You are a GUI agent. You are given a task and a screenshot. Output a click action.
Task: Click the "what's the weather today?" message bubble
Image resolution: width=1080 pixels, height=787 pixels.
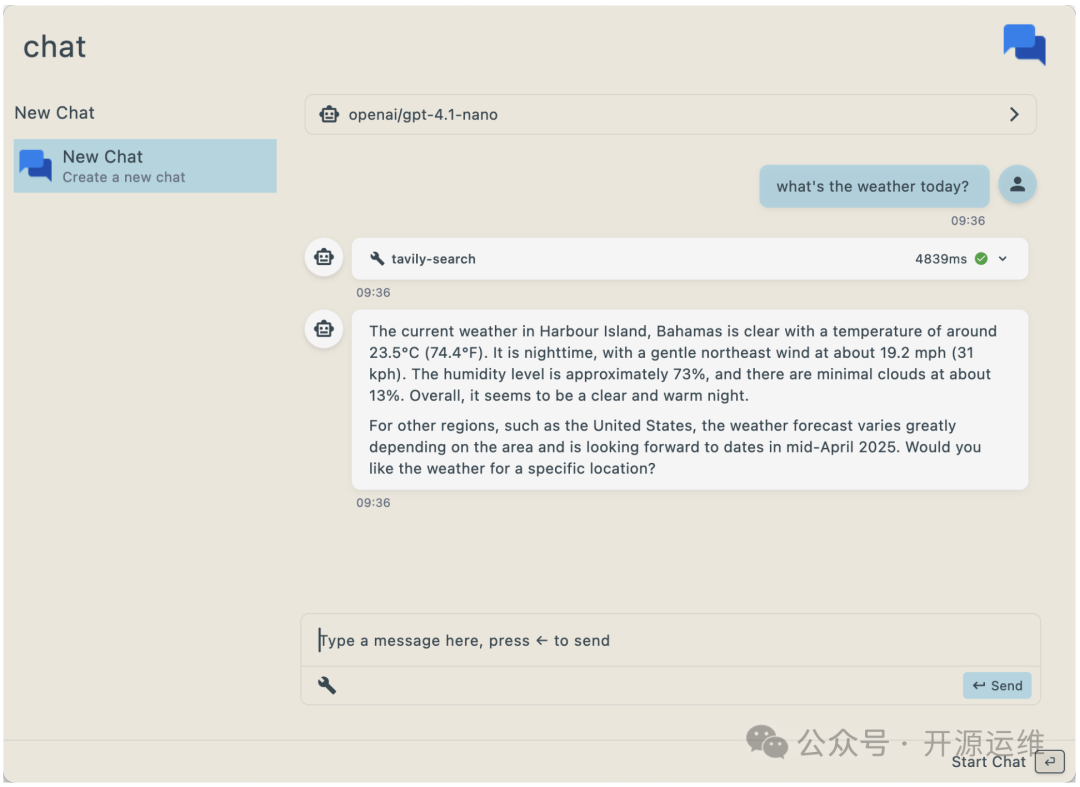click(873, 186)
